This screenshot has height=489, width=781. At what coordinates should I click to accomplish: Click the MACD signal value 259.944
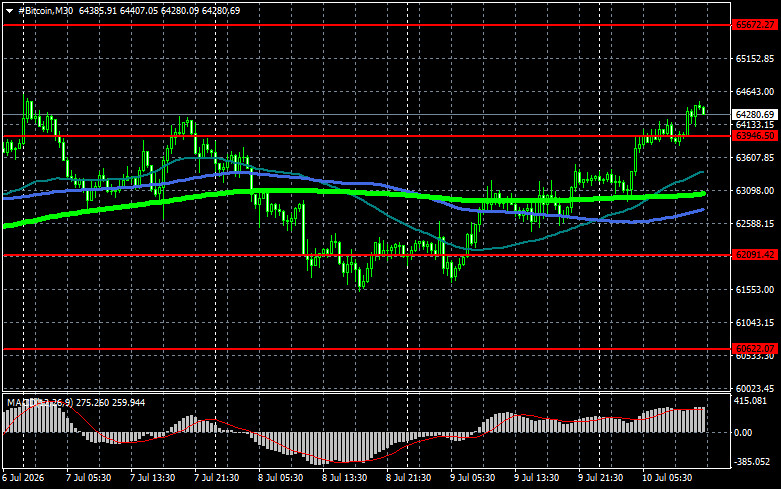pyautogui.click(x=129, y=402)
